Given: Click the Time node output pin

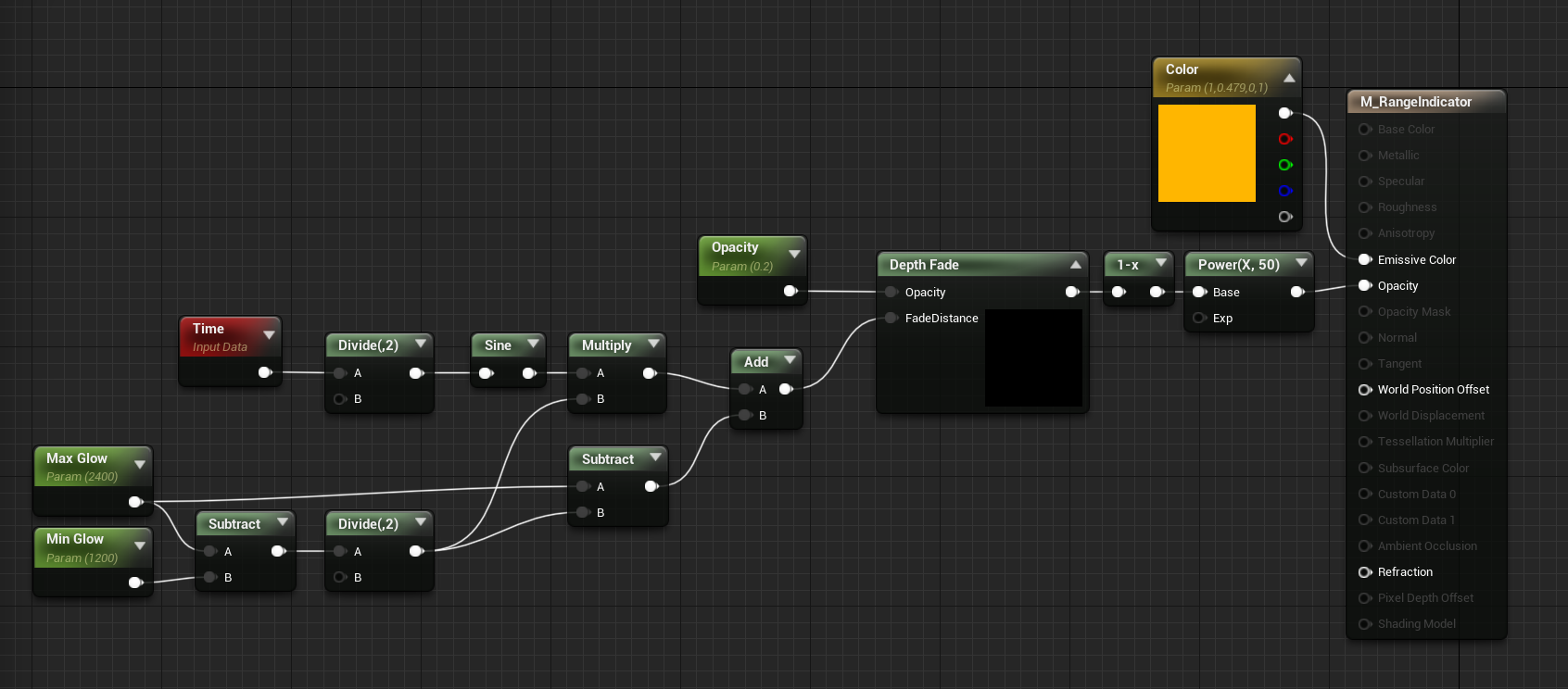Looking at the screenshot, I should pos(264,372).
